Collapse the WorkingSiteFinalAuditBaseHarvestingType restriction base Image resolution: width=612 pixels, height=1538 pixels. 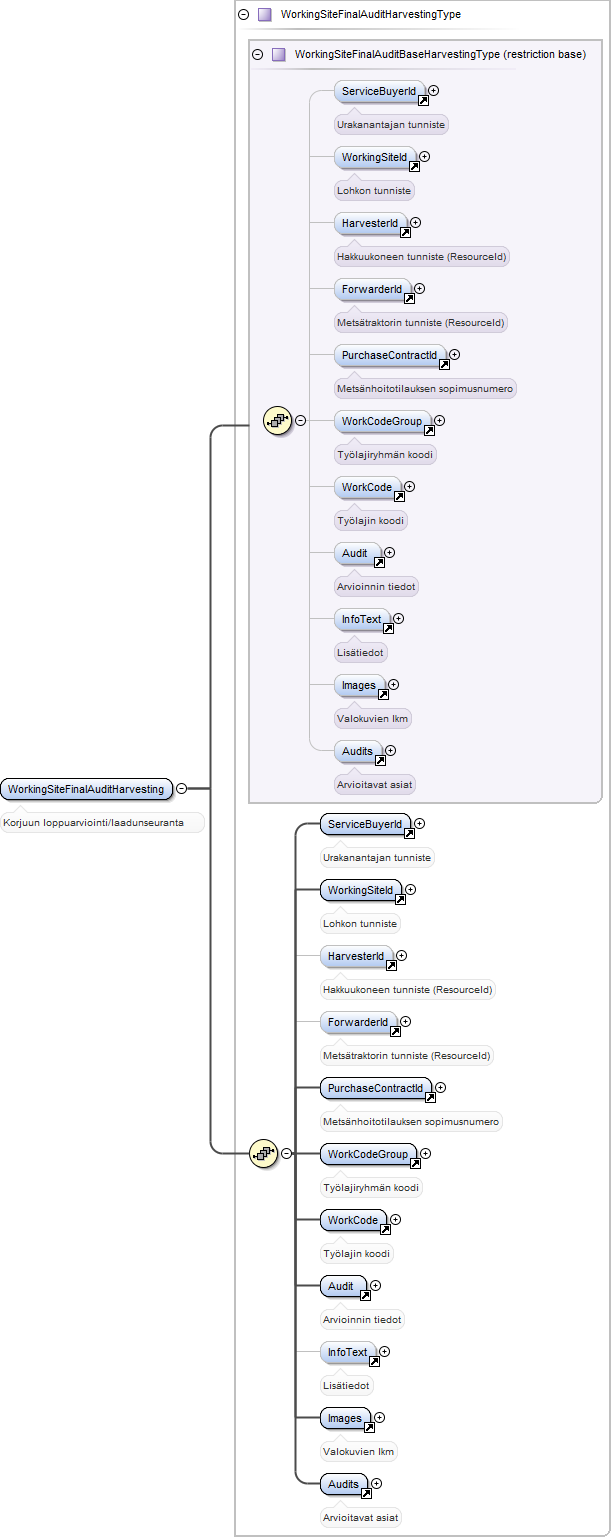257,54
